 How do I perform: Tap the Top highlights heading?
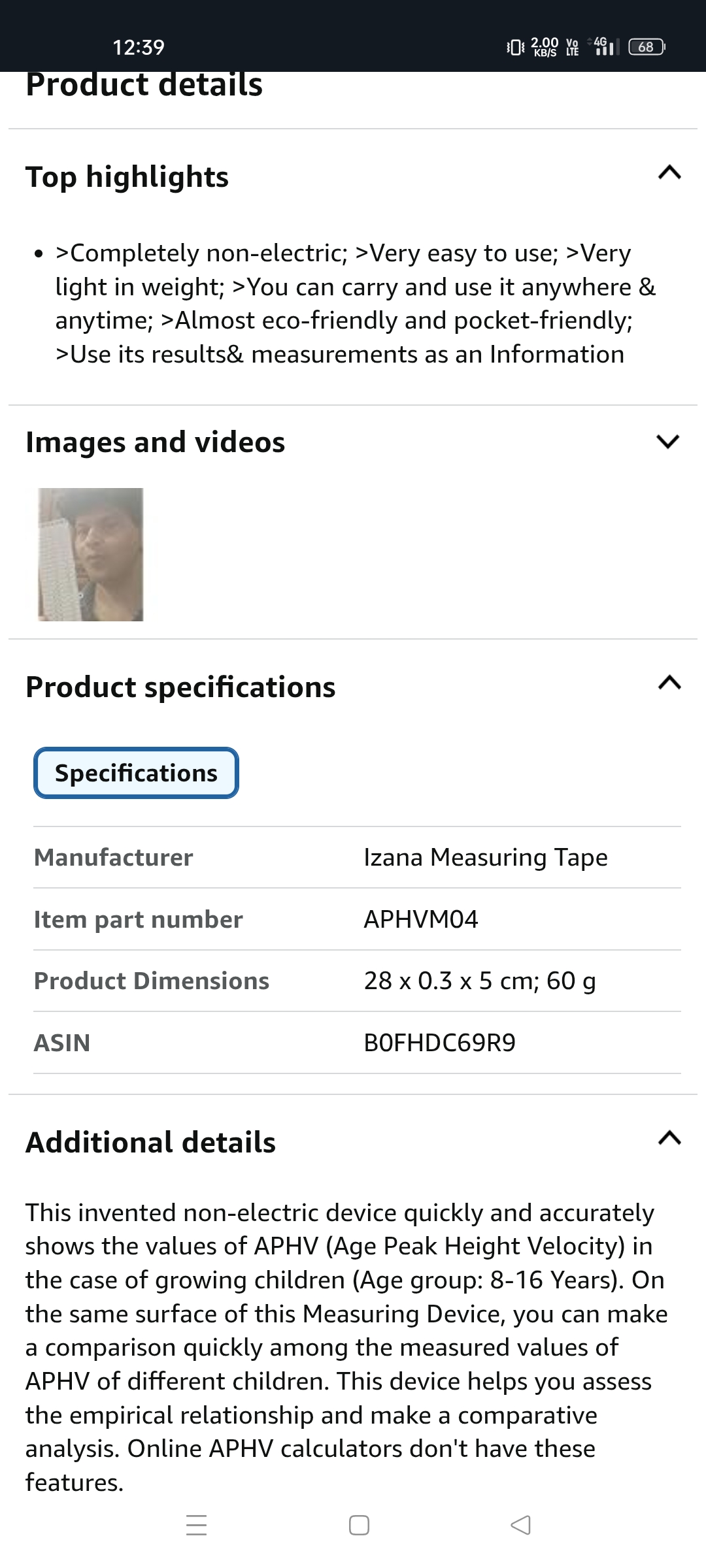(127, 177)
